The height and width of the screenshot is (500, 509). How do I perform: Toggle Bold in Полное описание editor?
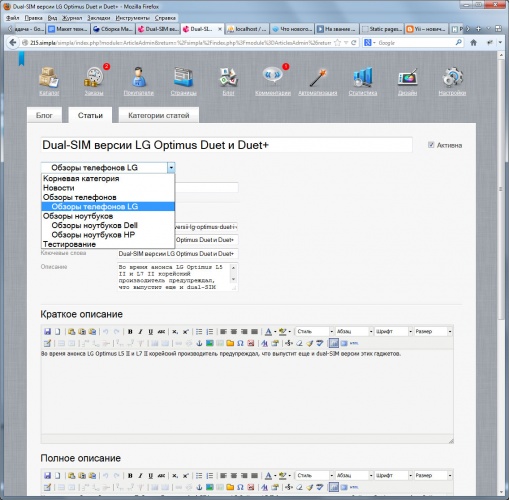click(x=130, y=476)
